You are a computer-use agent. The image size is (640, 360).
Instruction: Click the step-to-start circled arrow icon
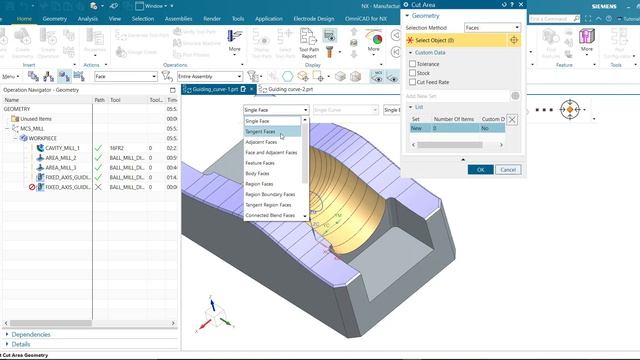click(x=396, y=52)
